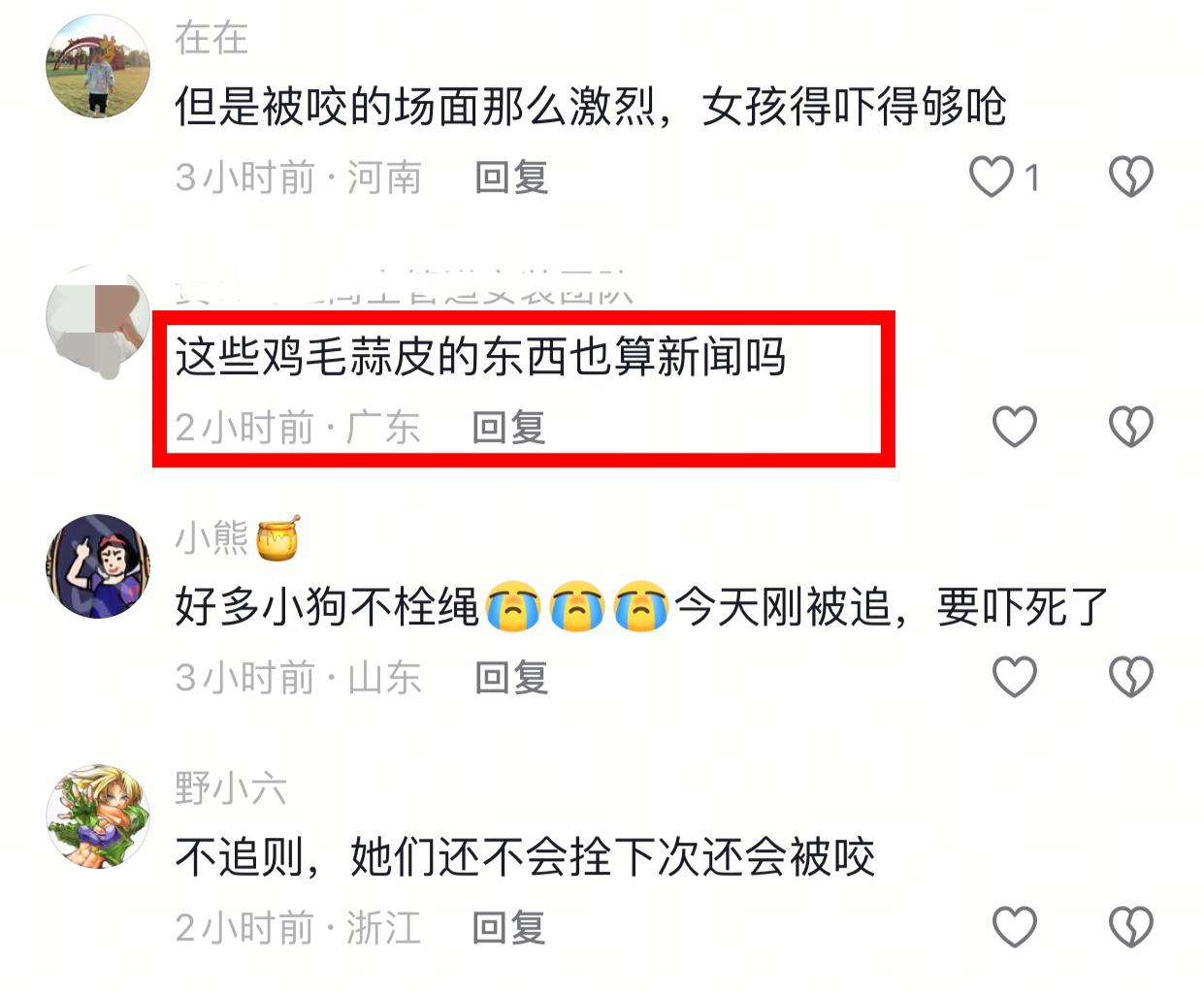Tap the username 野小六
This screenshot has width=1204, height=992.
[x=231, y=788]
